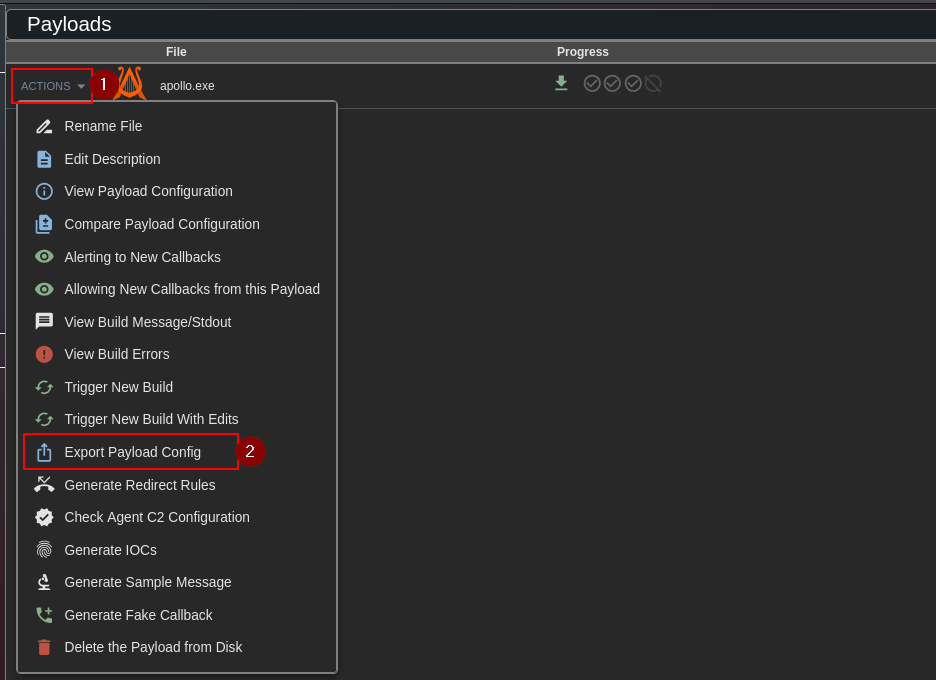936x680 pixels.
Task: Toggle Alerting to New Callbacks eye icon
Action: 44,256
